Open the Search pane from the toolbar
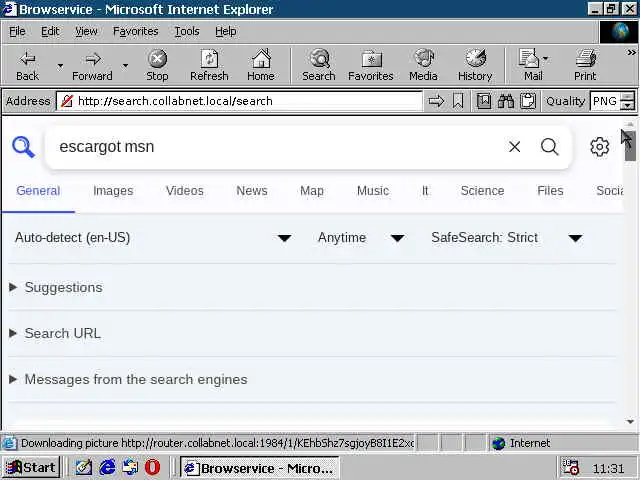 319,66
